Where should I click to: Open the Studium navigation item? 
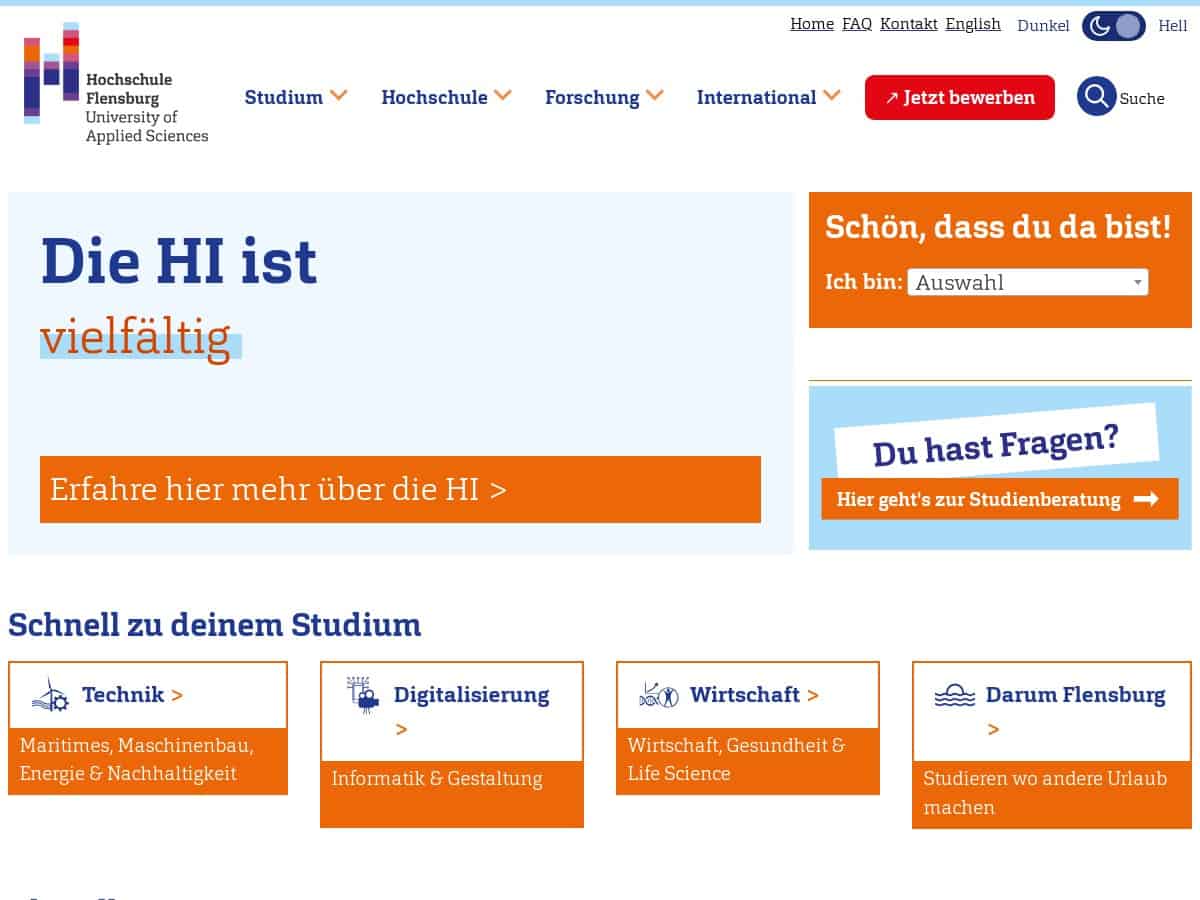point(284,97)
